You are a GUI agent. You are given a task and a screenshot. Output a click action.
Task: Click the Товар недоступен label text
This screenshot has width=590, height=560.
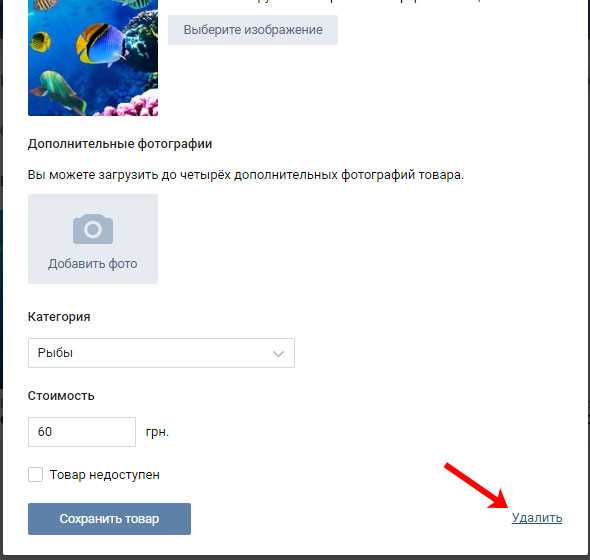click(105, 475)
